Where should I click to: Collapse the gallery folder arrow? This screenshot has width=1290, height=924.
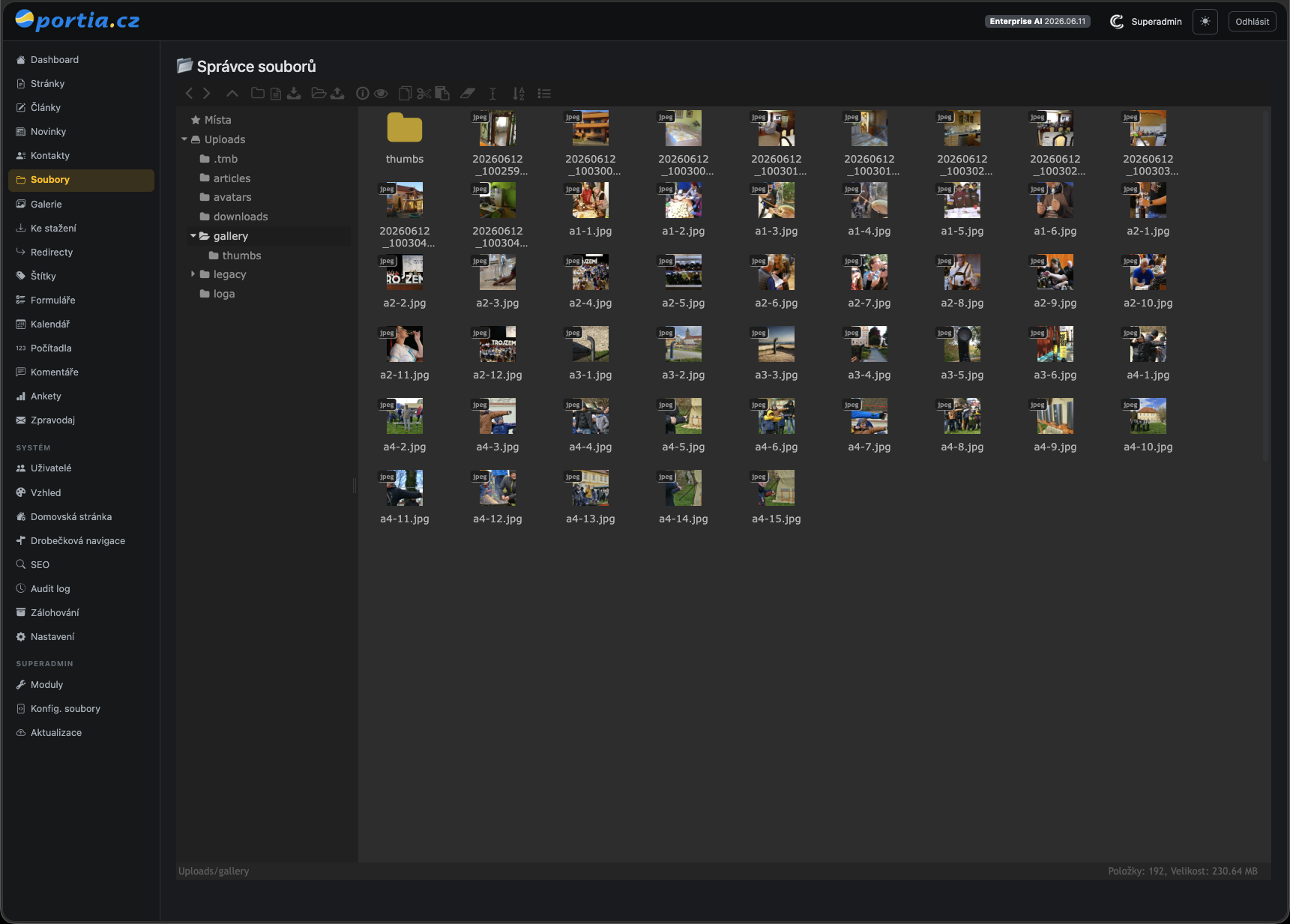coord(193,236)
